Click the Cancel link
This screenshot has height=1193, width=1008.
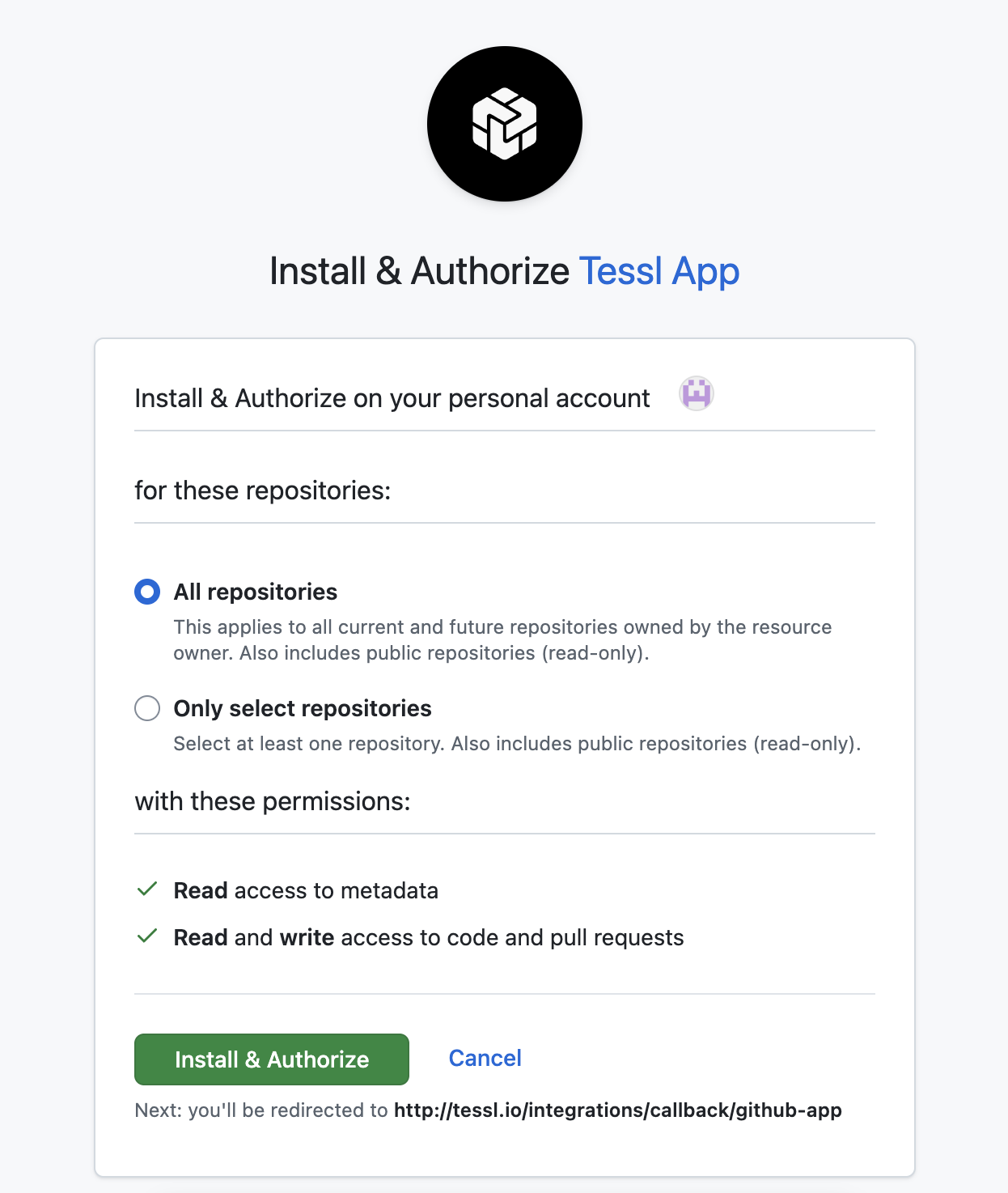click(485, 1058)
